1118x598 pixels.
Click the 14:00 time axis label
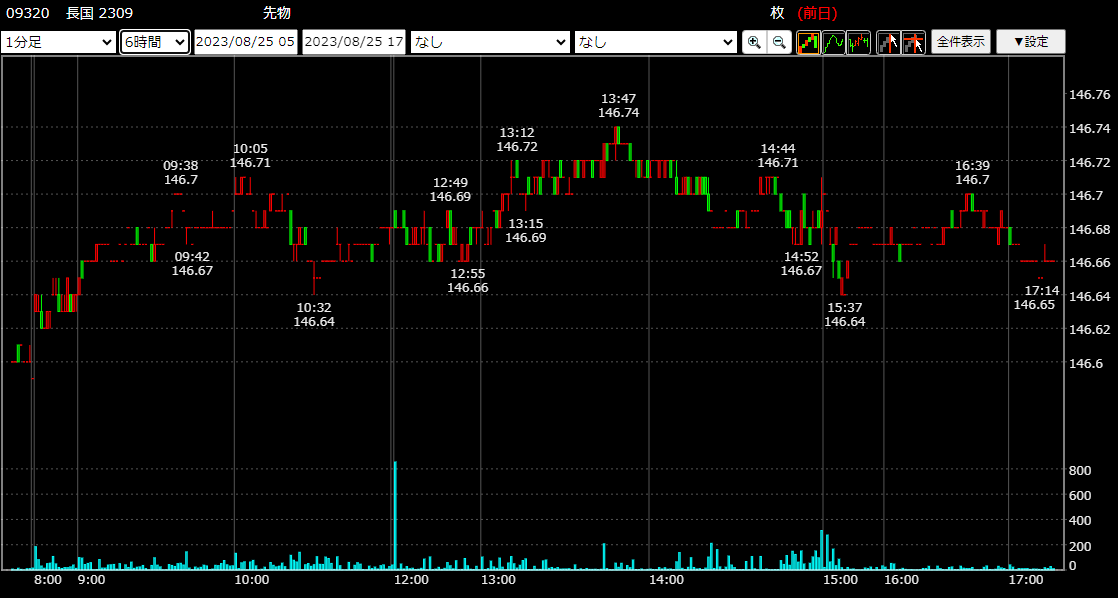(667, 579)
